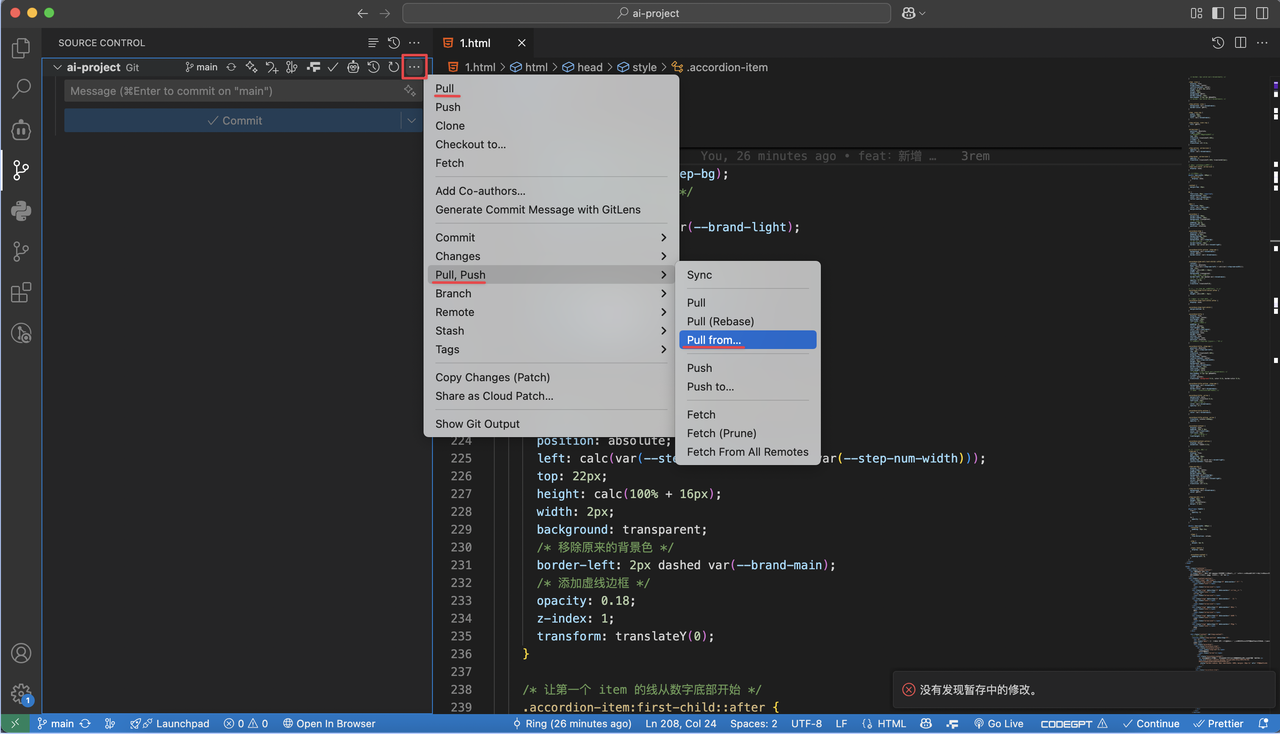The height and width of the screenshot is (734, 1280).
Task: Select Sync in the Pull, Push submenu
Action: (748, 275)
